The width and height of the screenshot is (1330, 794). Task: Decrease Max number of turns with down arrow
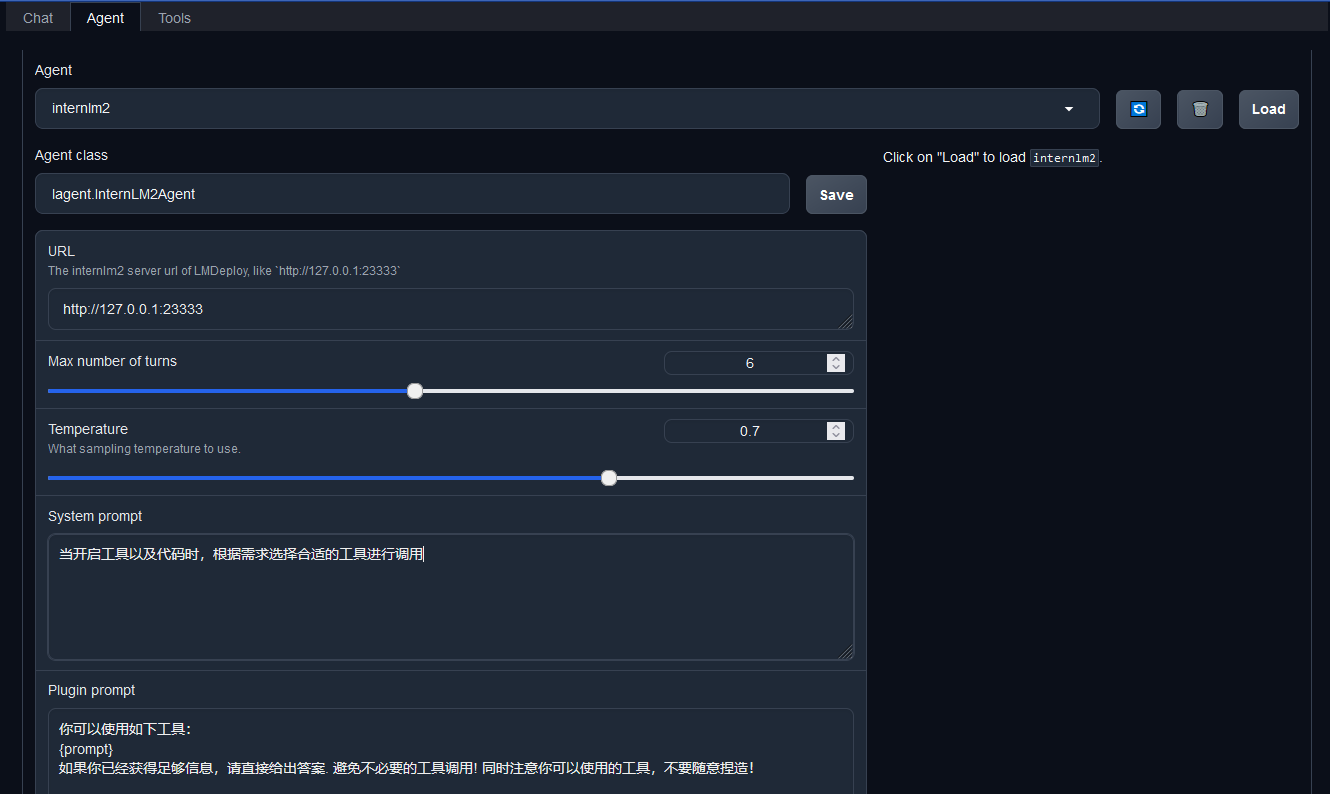pyautogui.click(x=837, y=368)
